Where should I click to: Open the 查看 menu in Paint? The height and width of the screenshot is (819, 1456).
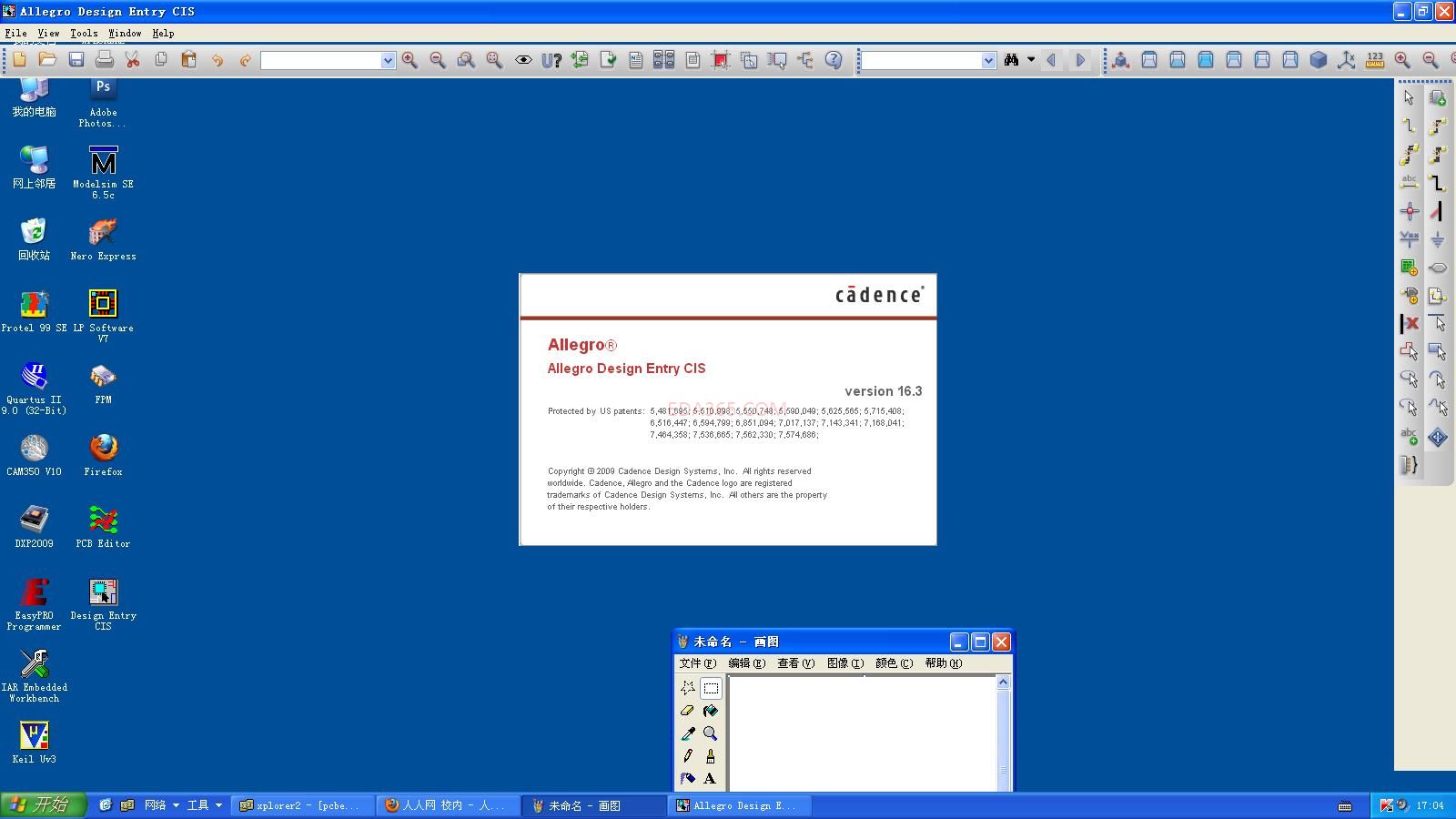coord(795,663)
